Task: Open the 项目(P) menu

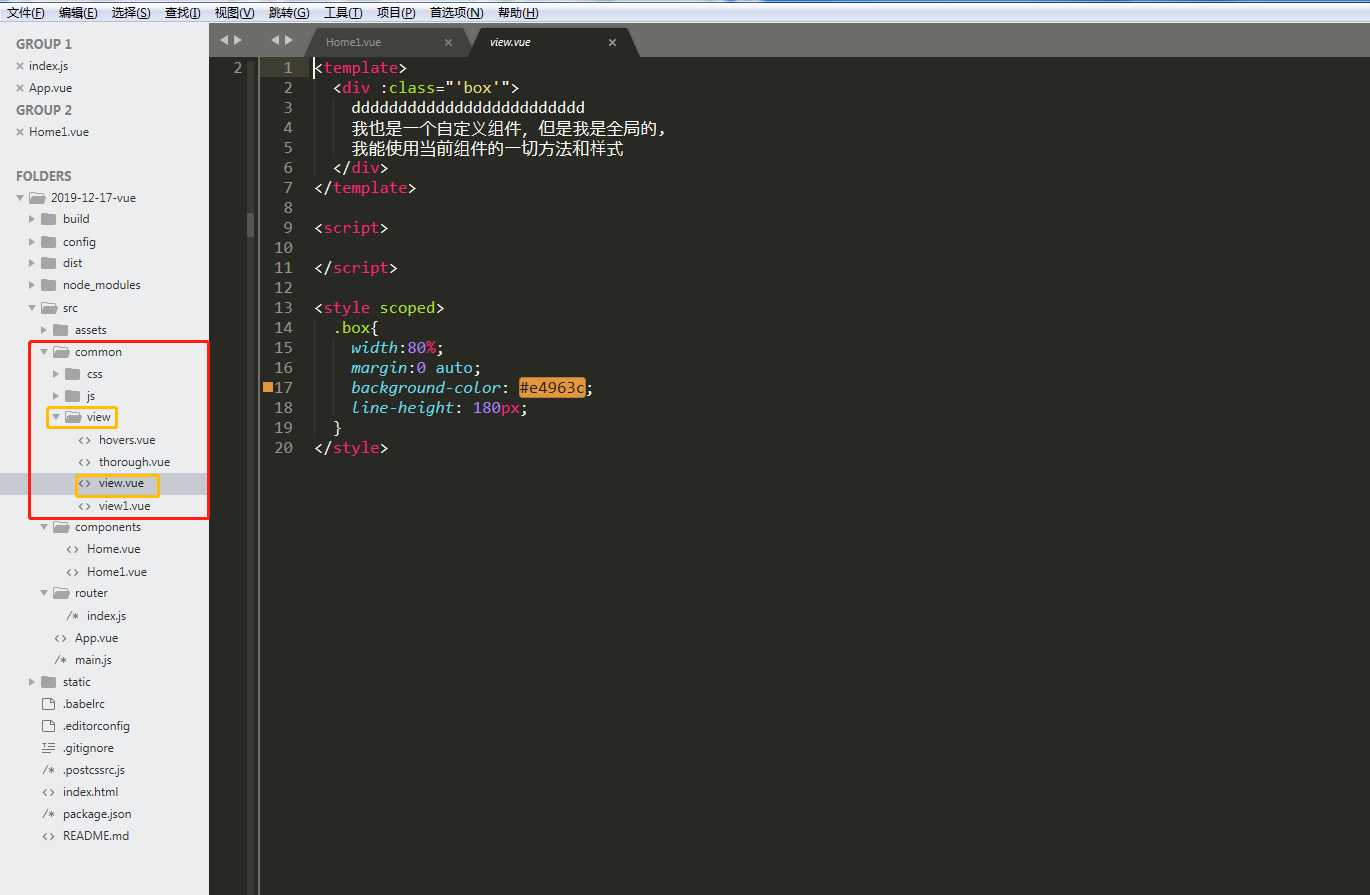Action: point(396,12)
